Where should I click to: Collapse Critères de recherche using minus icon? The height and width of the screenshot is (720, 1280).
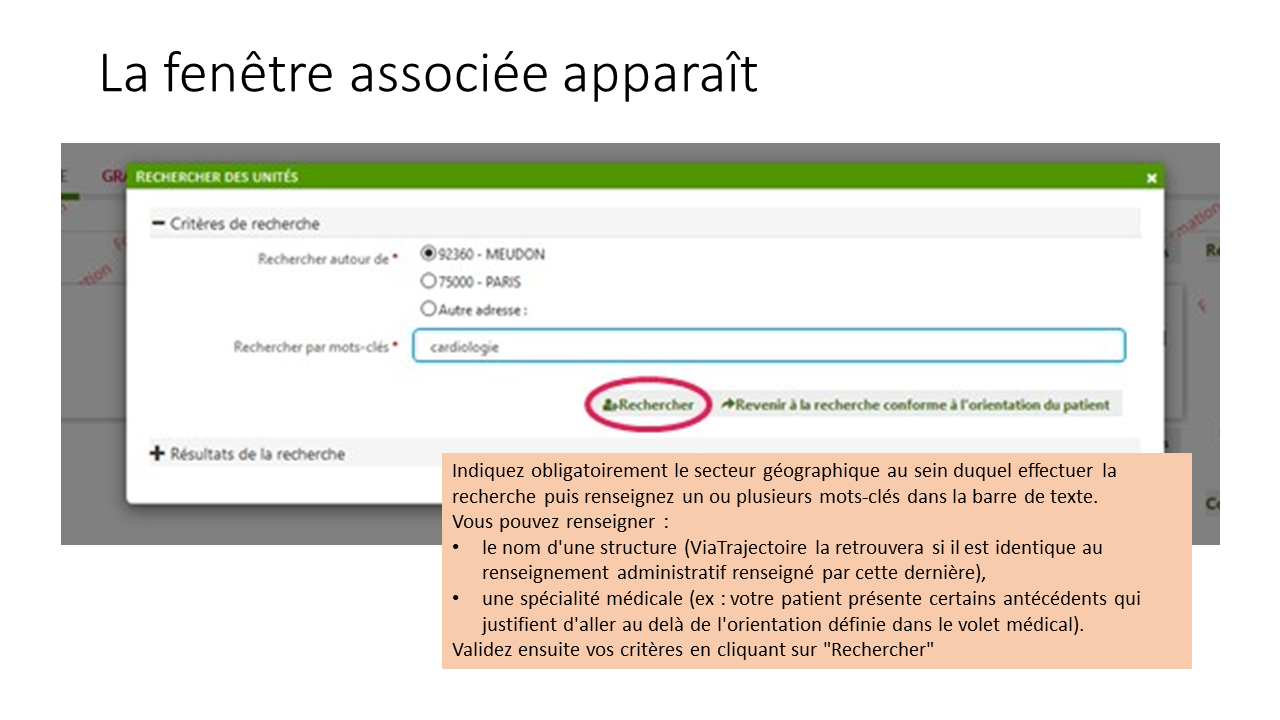pos(157,224)
